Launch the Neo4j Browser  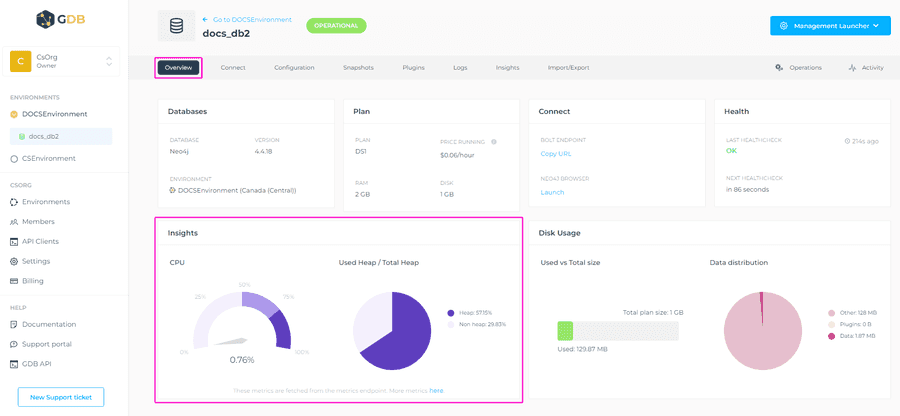coord(552,192)
